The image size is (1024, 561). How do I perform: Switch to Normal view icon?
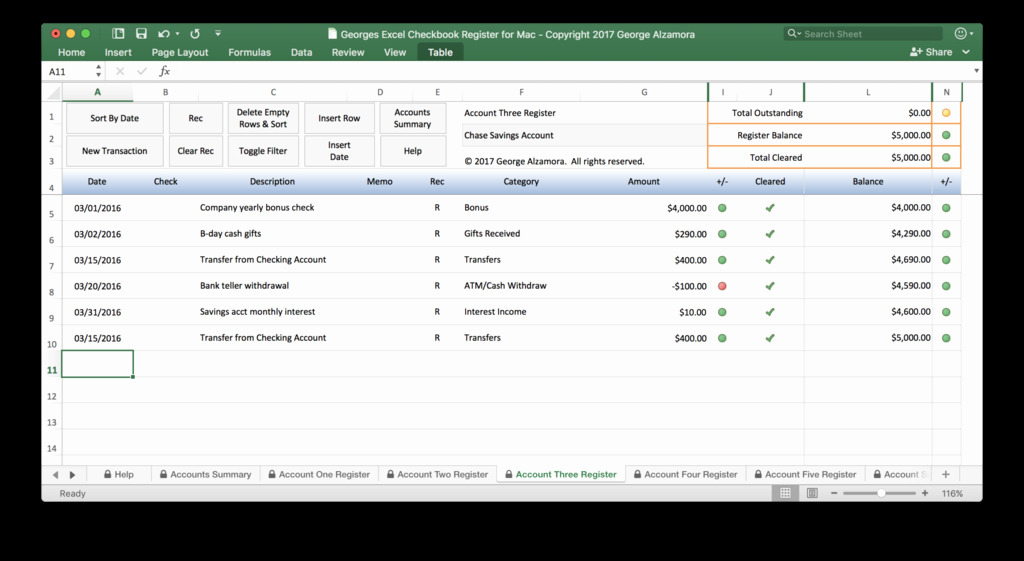(786, 494)
